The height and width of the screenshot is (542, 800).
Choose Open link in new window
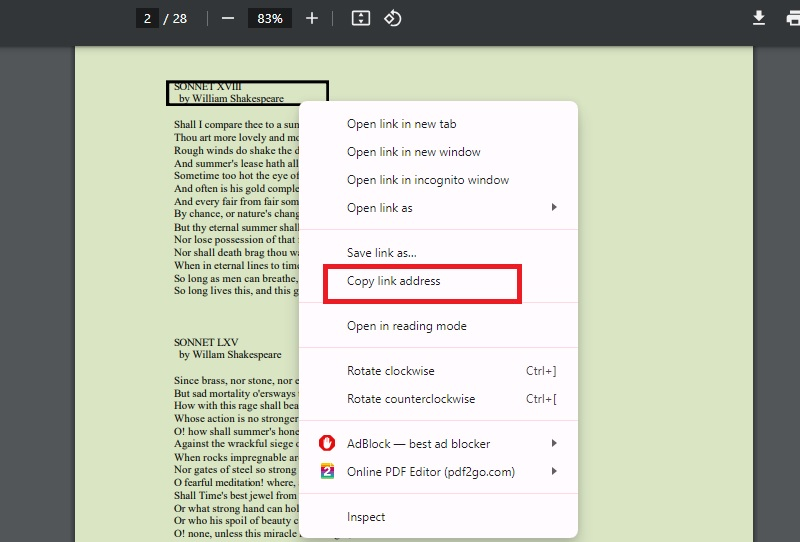(x=438, y=152)
